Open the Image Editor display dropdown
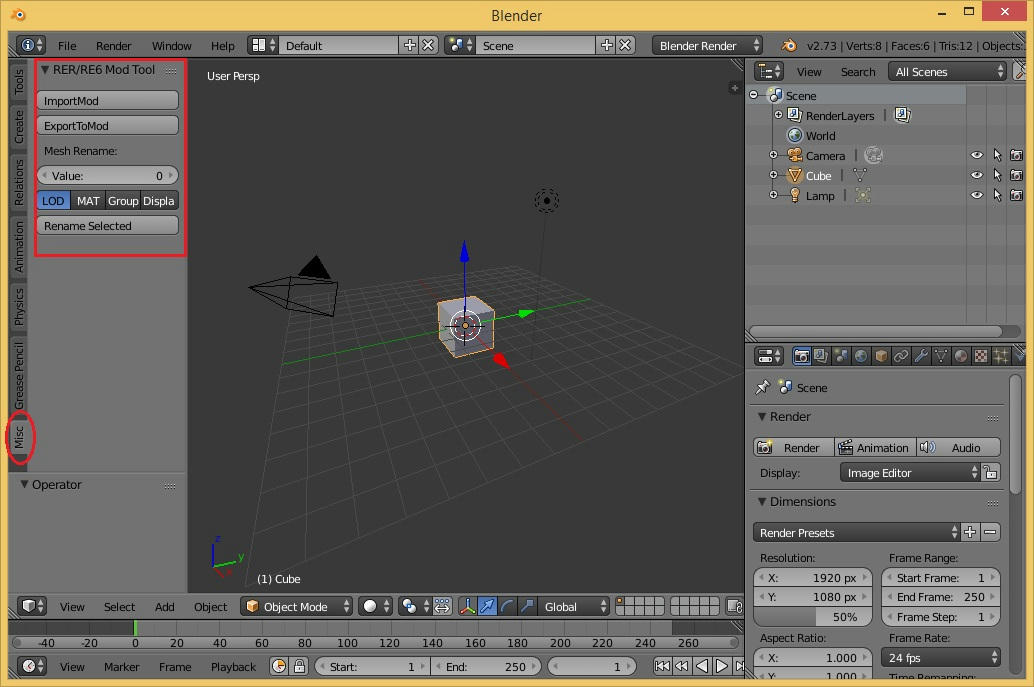This screenshot has height=687, width=1034. point(910,472)
